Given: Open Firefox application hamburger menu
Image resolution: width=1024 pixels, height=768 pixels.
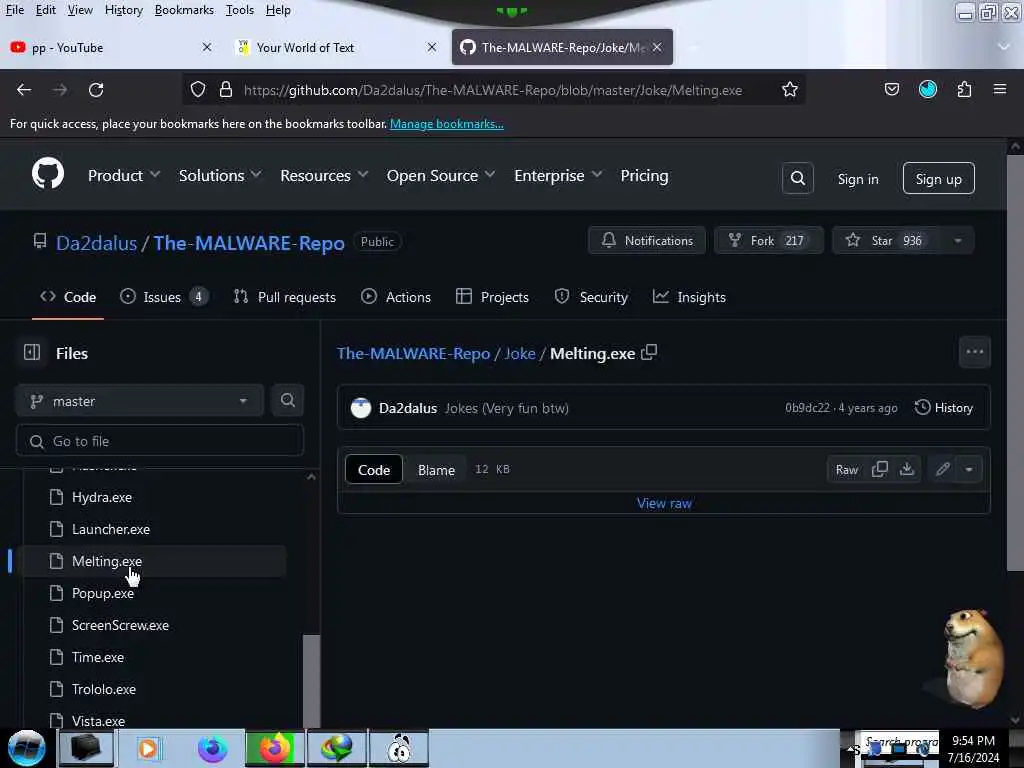Looking at the screenshot, I should click(x=999, y=89).
